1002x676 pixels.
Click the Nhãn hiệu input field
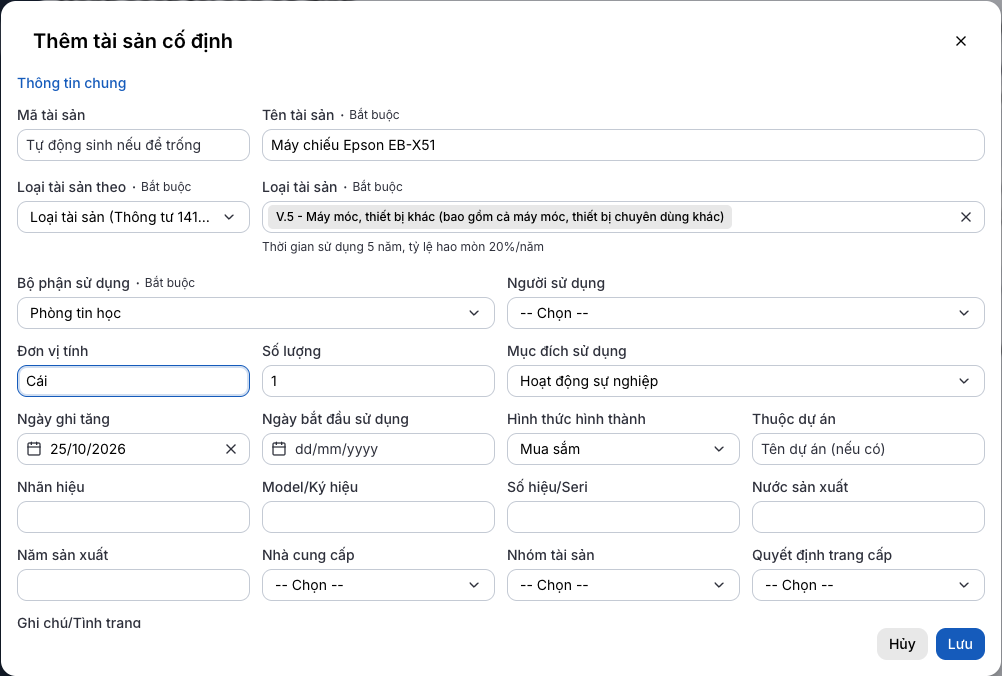coord(133,517)
